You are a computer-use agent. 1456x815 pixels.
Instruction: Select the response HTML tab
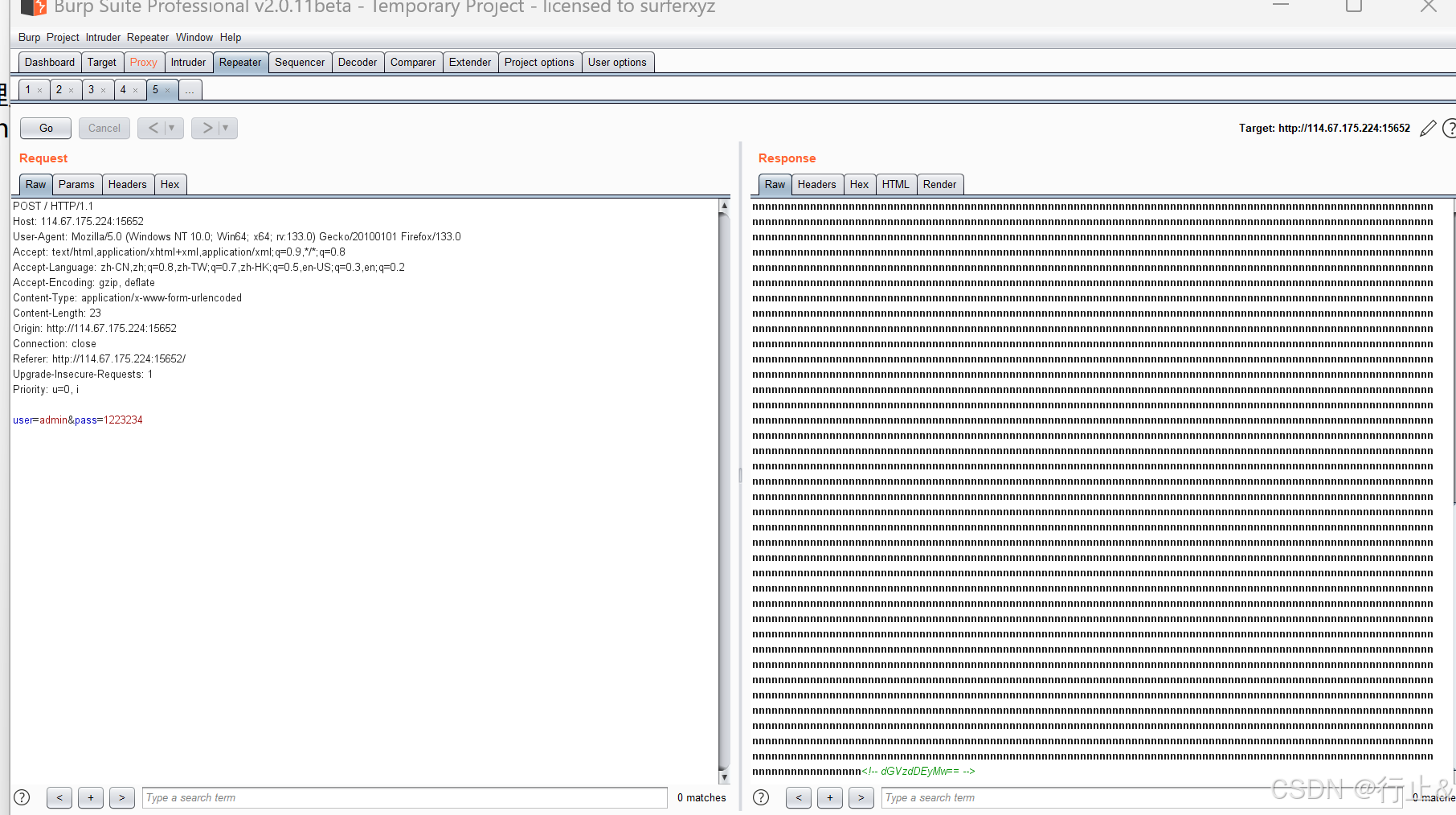pyautogui.click(x=896, y=184)
